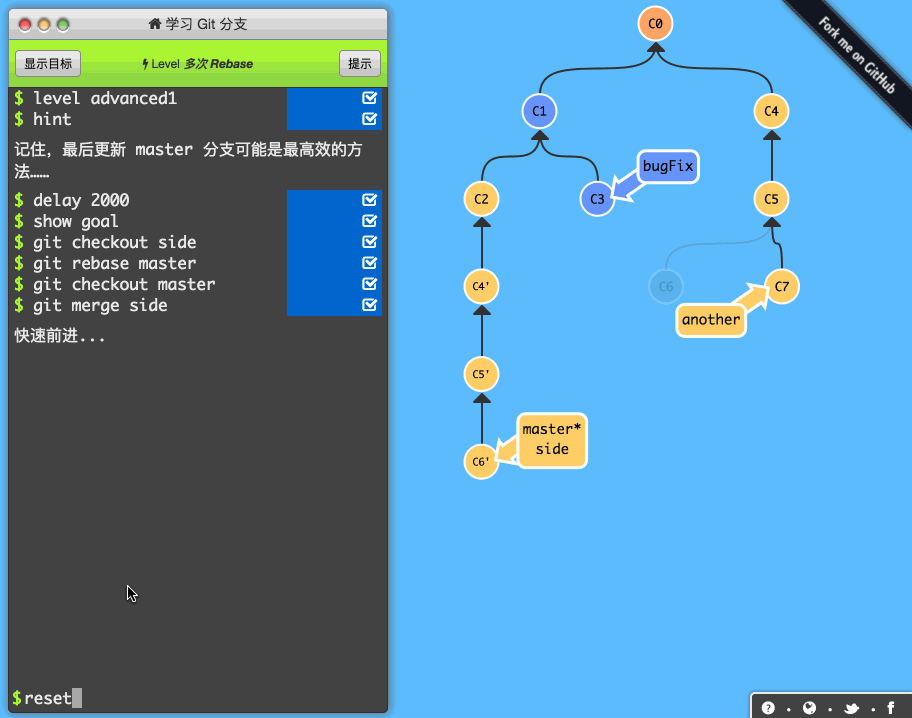Click the globe icon in the footer bar

[x=807, y=707]
